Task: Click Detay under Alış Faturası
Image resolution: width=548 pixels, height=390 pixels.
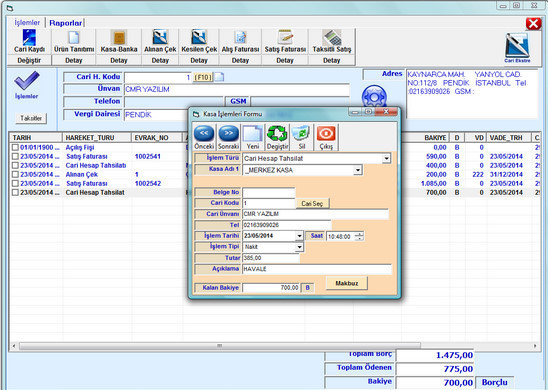Action: click(240, 60)
